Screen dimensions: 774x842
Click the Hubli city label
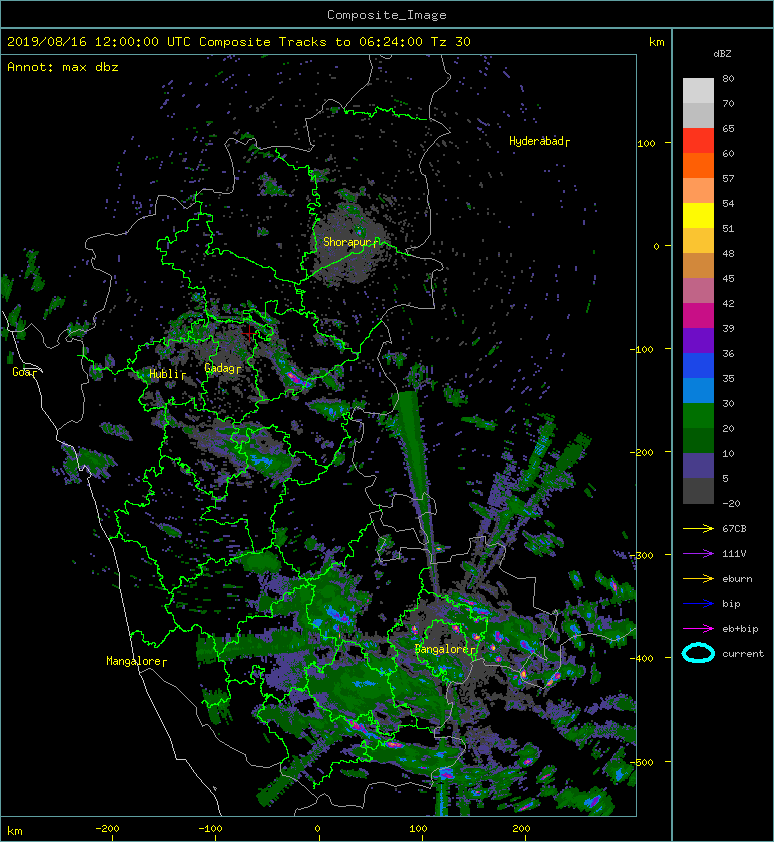167,374
